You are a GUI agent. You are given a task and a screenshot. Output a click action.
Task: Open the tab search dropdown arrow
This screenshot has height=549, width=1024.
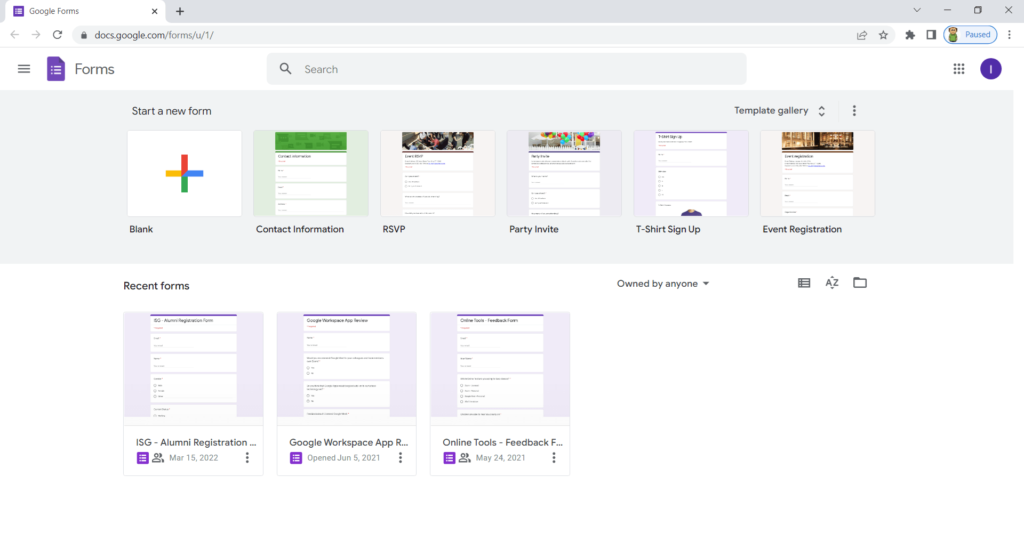pos(917,10)
